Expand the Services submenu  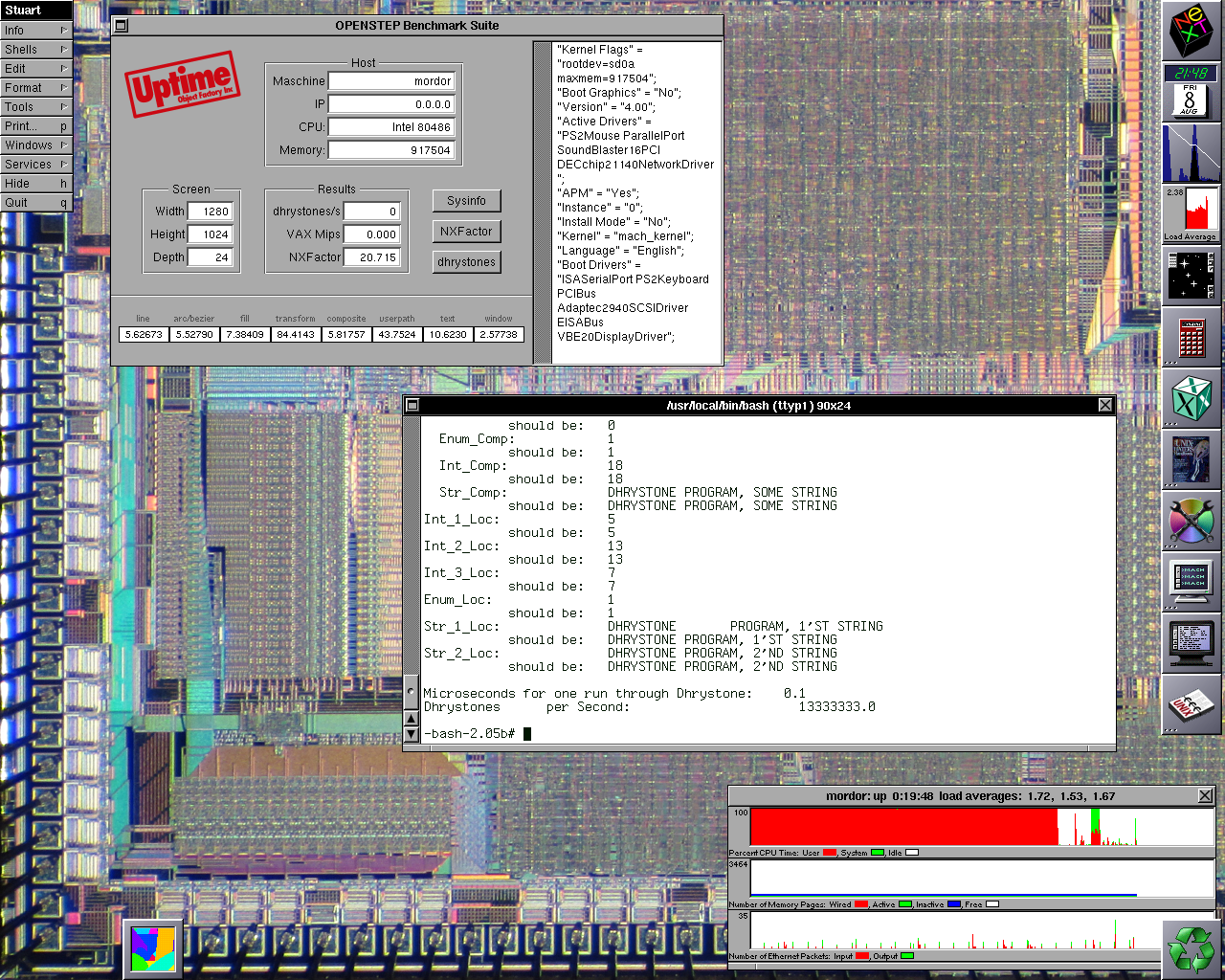click(35, 165)
